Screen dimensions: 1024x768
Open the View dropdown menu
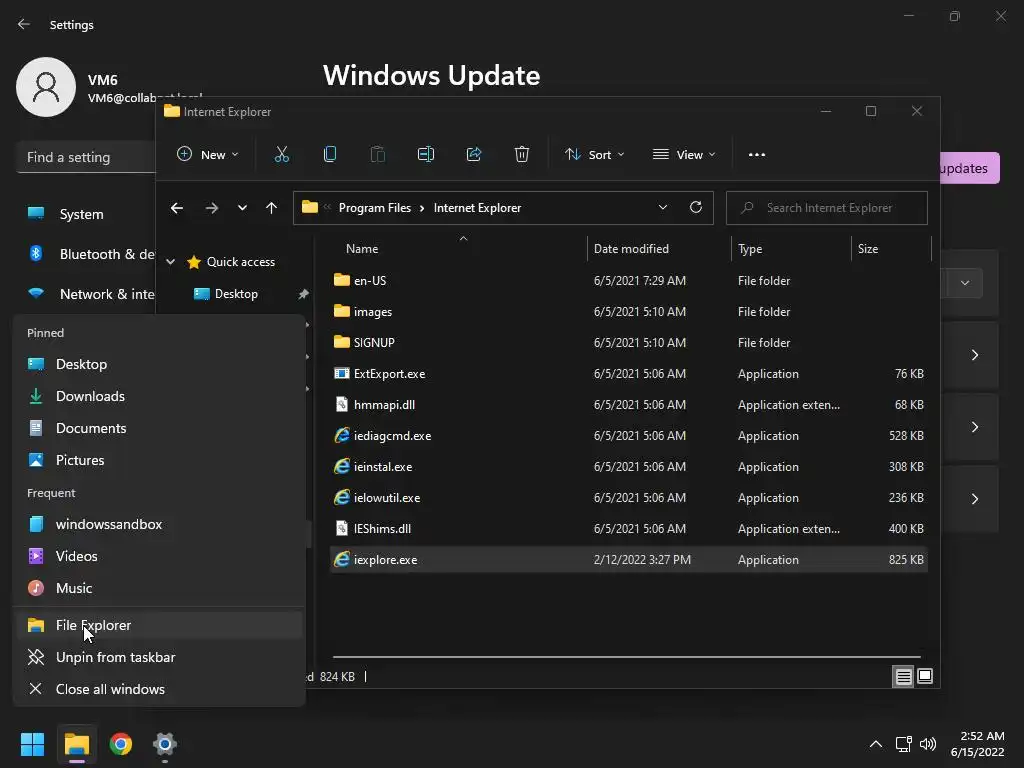pyautogui.click(x=684, y=155)
